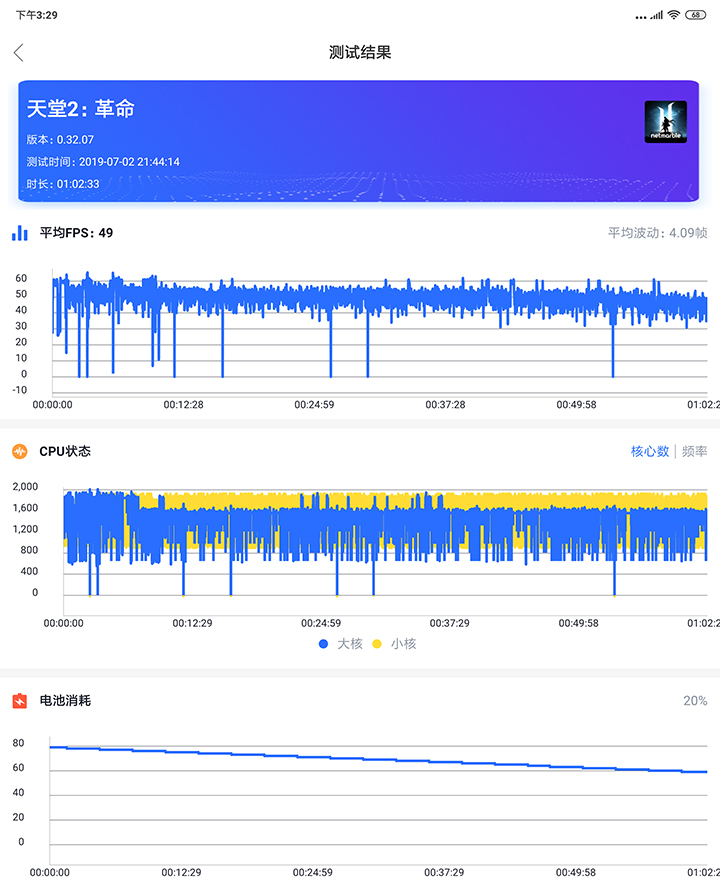This screenshot has height=887, width=720.
Task: Click the CPU chart 2,000 axis value
Action: [x=25, y=486]
